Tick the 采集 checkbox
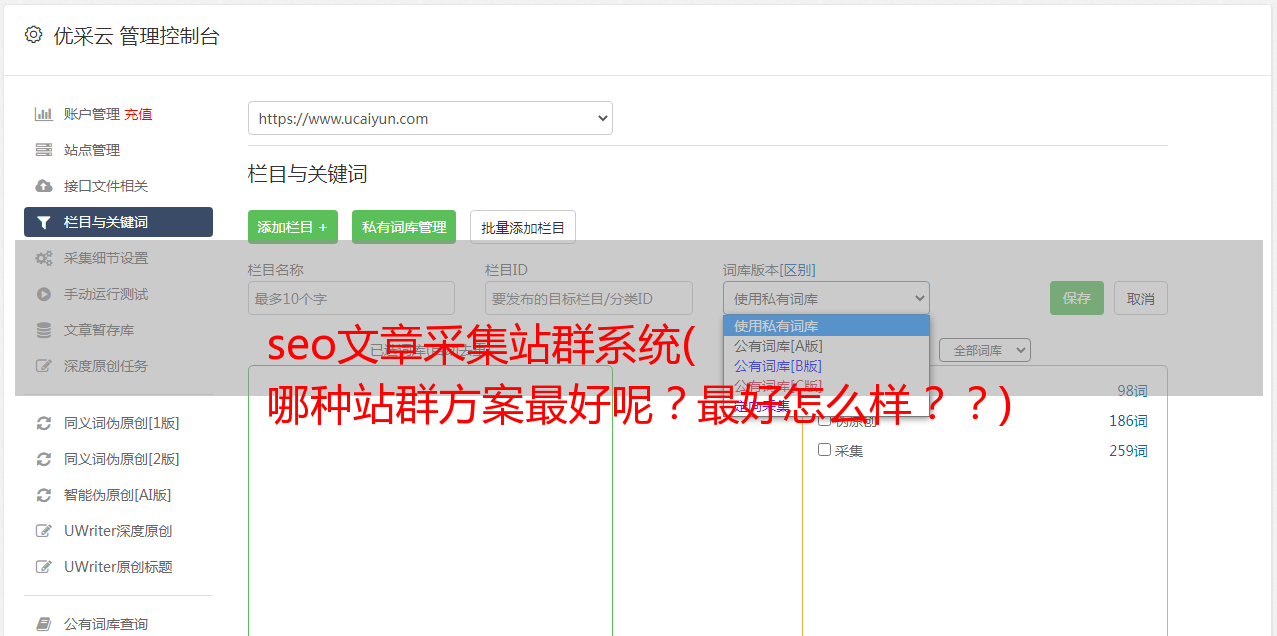Image resolution: width=1277 pixels, height=636 pixels. pyautogui.click(x=825, y=450)
